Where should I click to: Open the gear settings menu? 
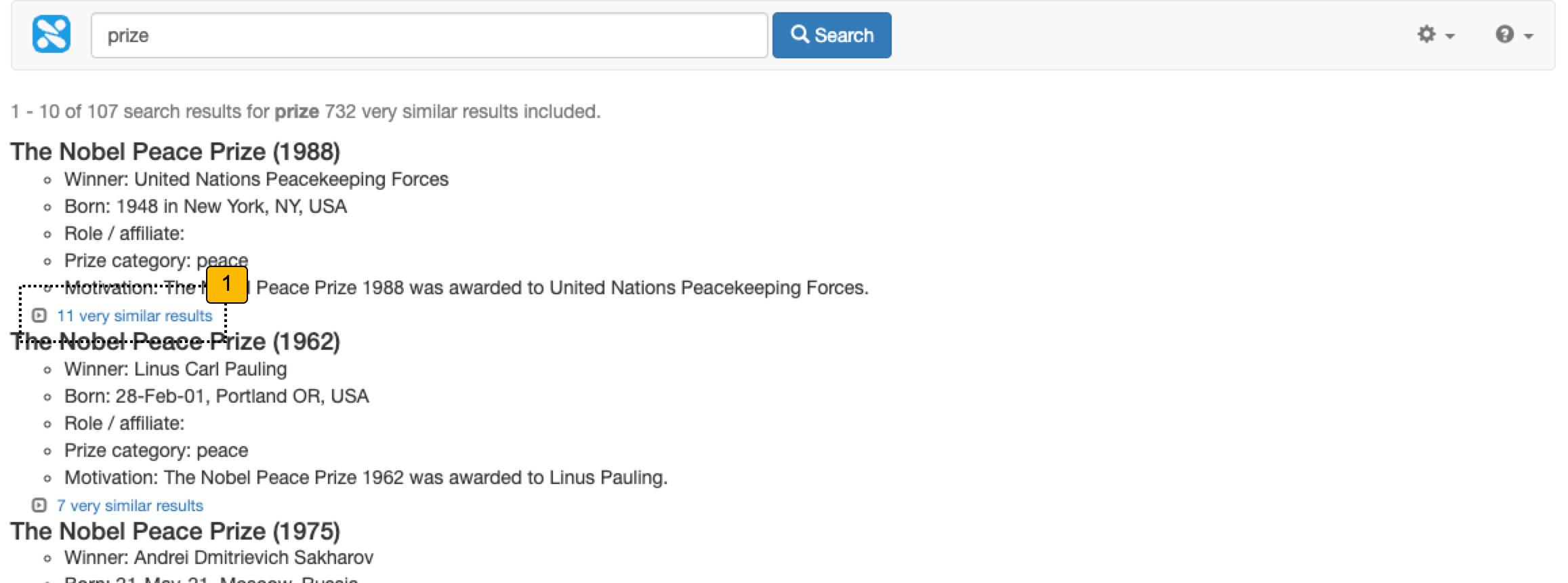tap(1426, 35)
